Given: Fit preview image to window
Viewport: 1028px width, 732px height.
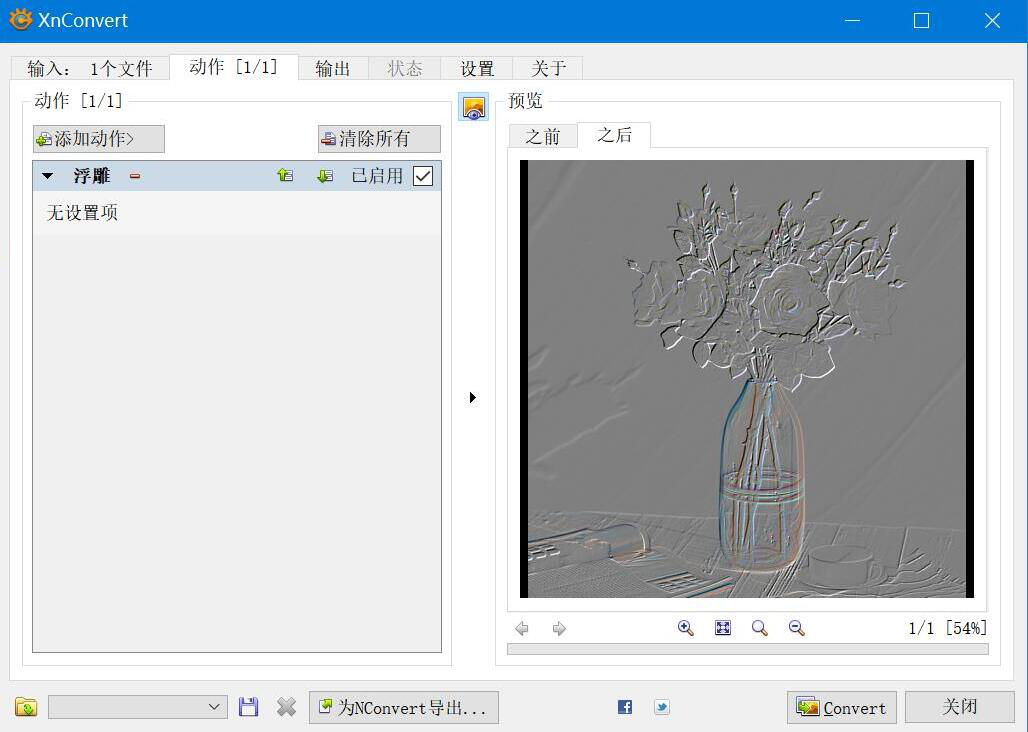Looking at the screenshot, I should pyautogui.click(x=723, y=628).
